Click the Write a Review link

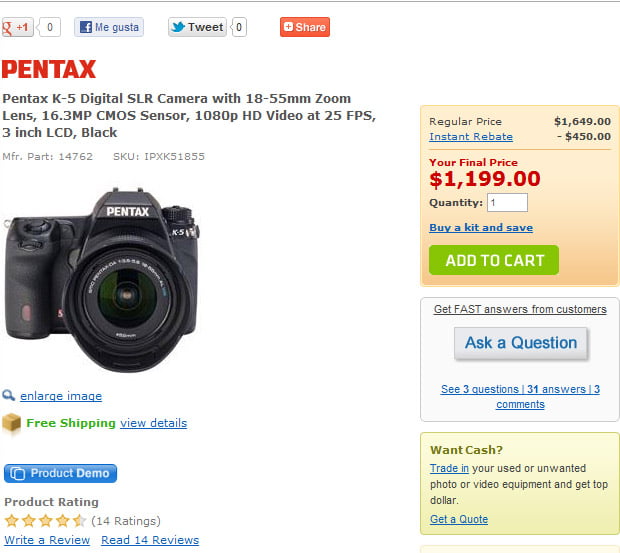47,540
